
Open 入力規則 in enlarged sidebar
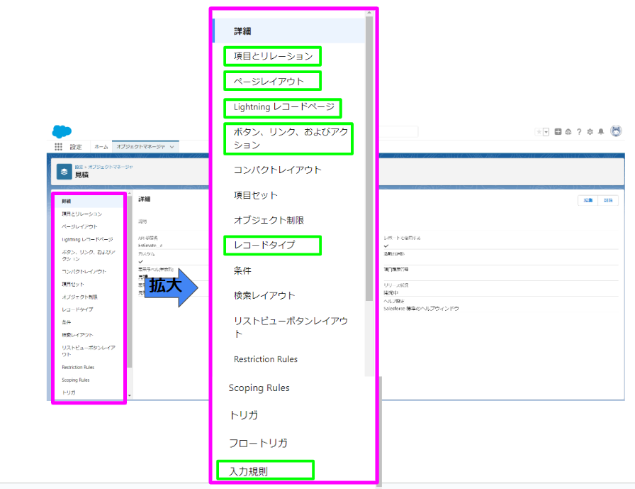click(x=264, y=469)
